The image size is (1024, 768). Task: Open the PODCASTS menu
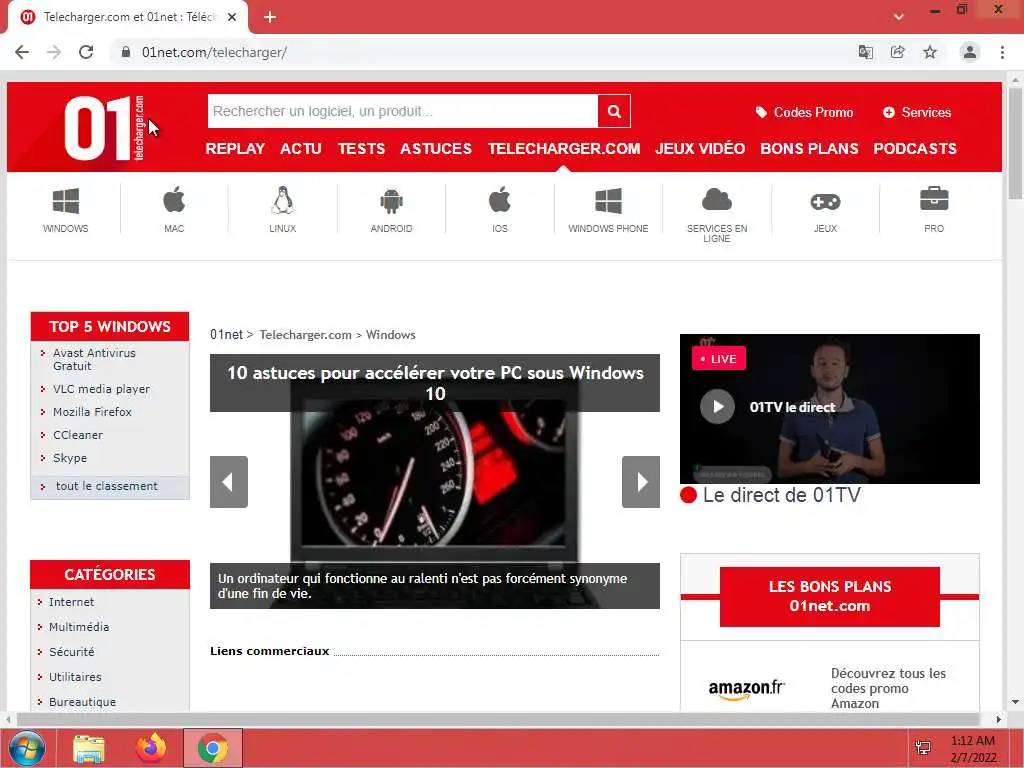click(915, 149)
